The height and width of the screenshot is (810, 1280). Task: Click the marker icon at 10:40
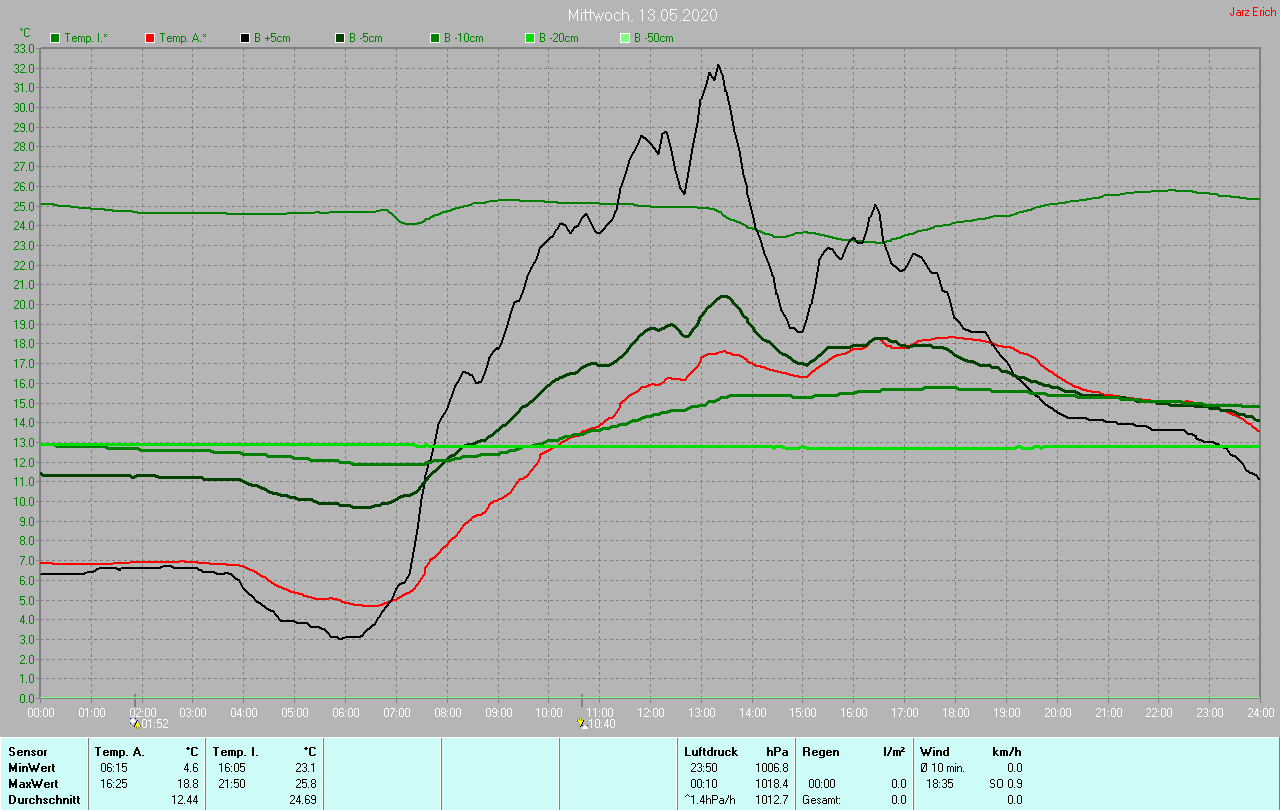click(x=582, y=722)
